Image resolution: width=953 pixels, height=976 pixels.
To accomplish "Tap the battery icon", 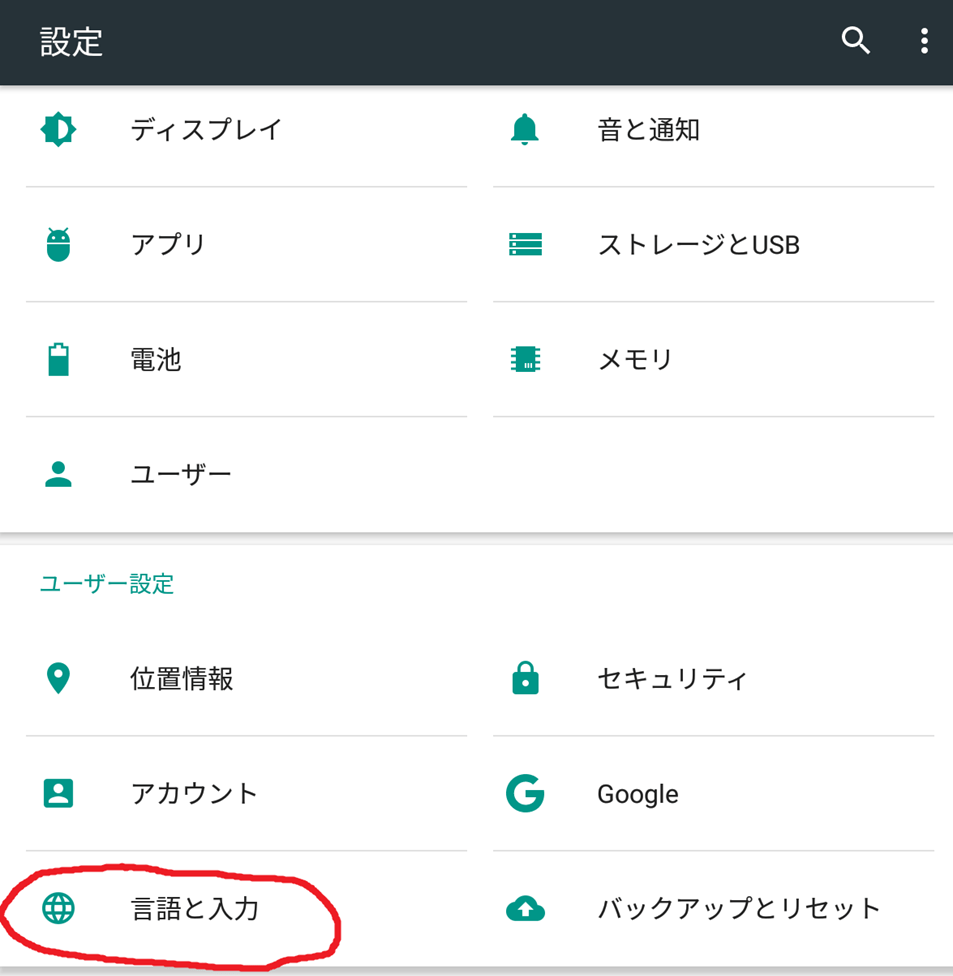I will pos(59,359).
